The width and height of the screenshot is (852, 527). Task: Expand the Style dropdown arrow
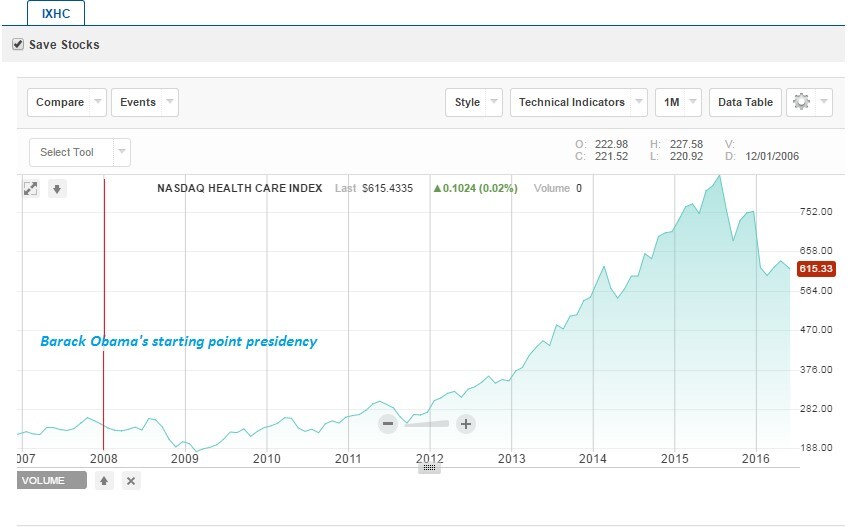point(494,102)
